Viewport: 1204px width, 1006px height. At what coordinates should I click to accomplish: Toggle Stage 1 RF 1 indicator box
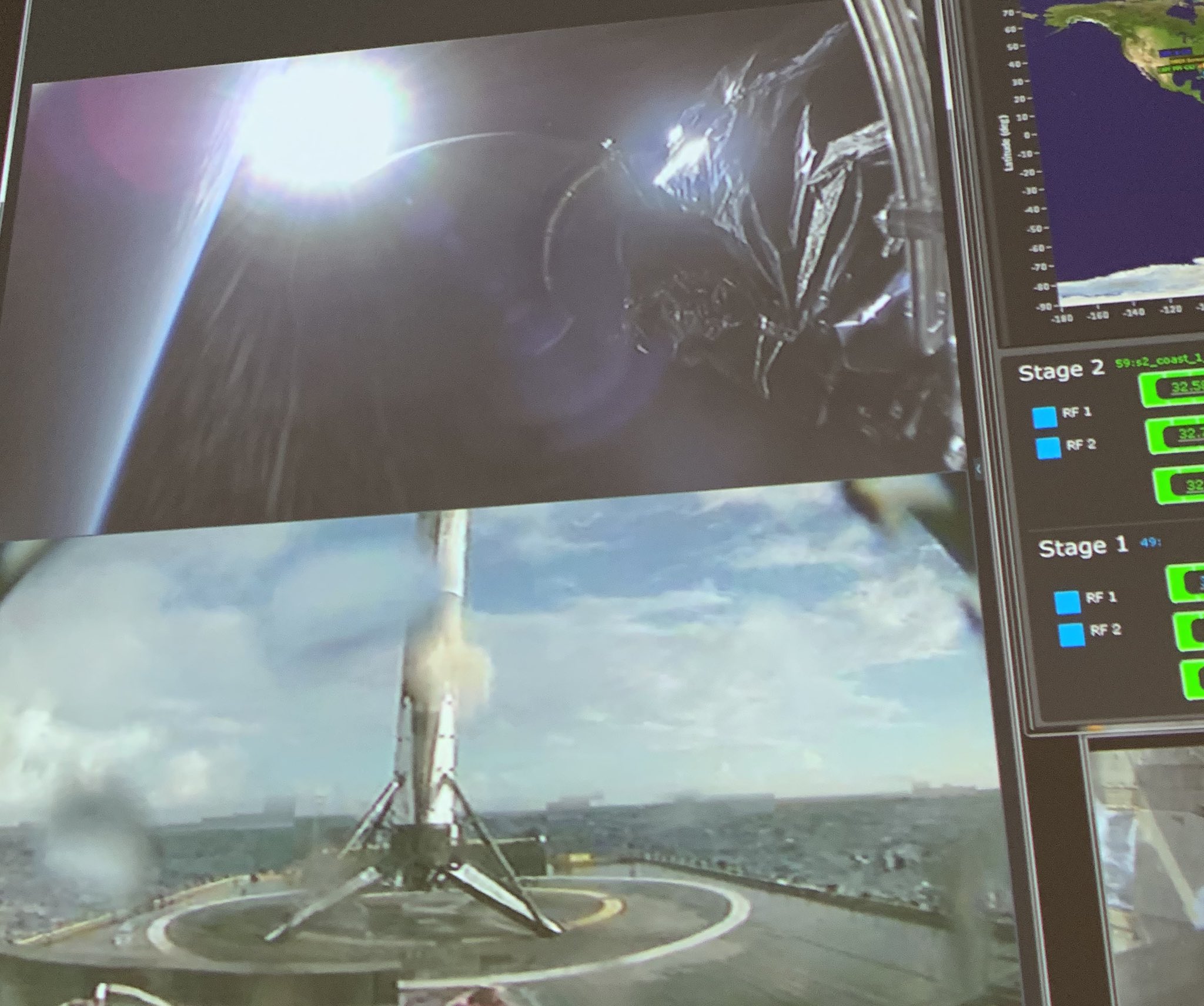point(1067,602)
